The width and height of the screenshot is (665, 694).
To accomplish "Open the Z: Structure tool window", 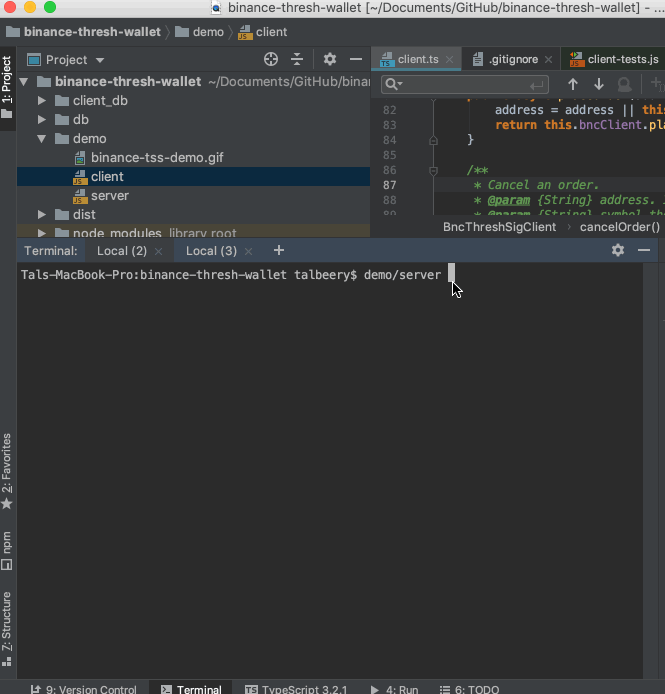I will pyautogui.click(x=7, y=628).
